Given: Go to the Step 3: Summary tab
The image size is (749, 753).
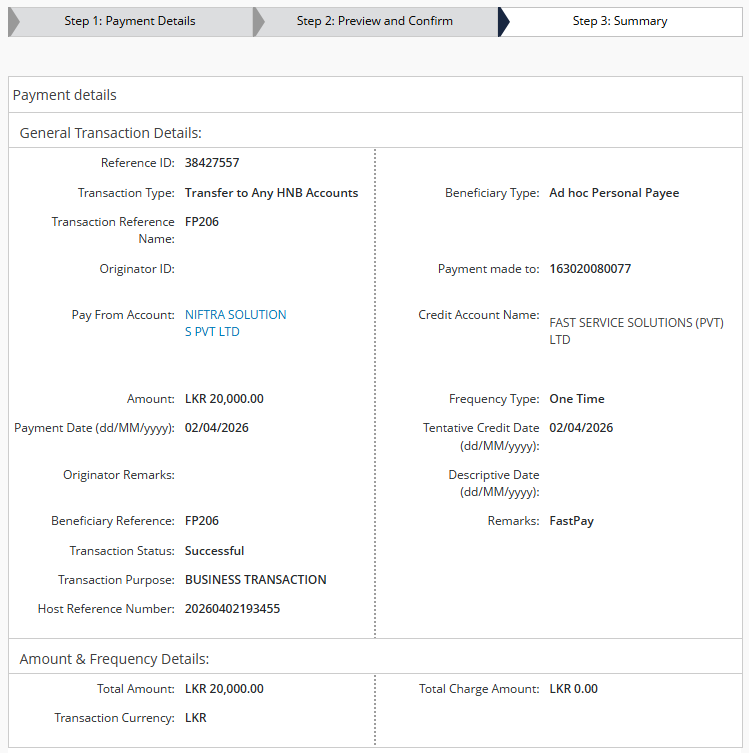Looking at the screenshot, I should (x=619, y=21).
